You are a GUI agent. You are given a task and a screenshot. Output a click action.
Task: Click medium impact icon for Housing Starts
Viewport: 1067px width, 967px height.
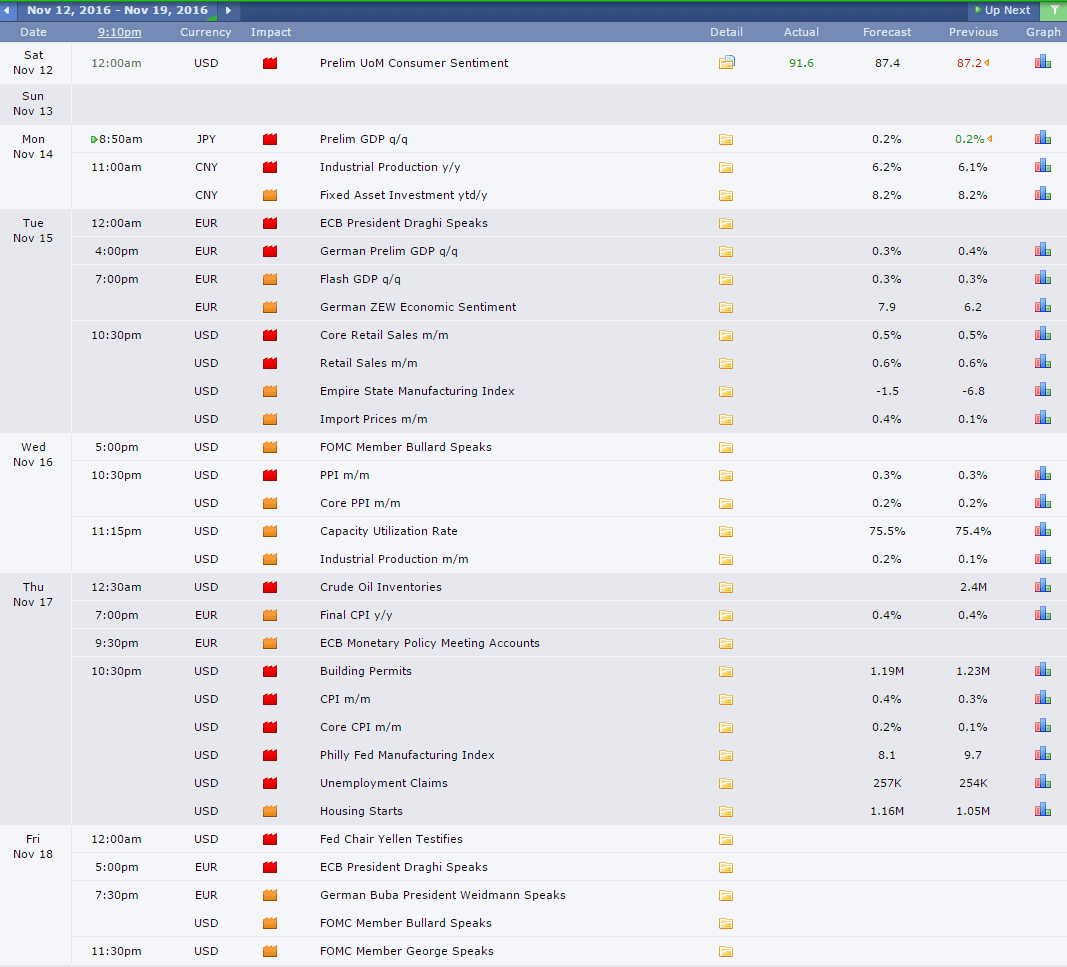tap(270, 811)
